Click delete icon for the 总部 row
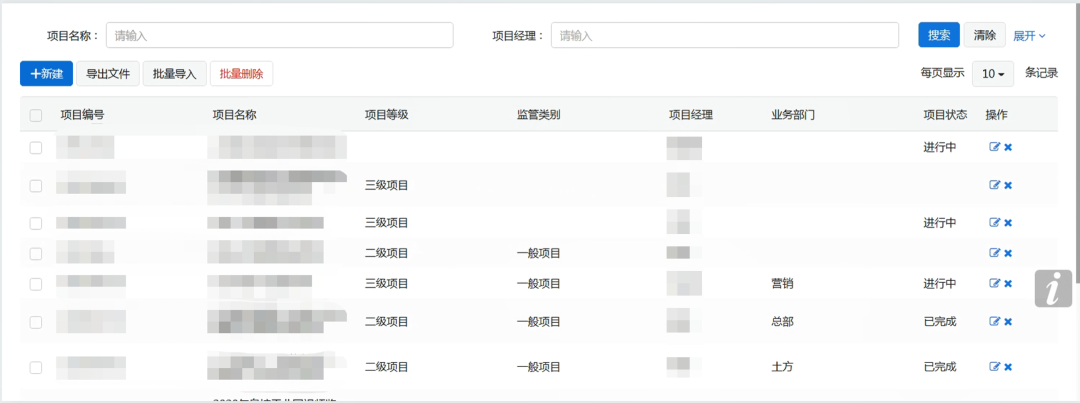1080x403 pixels. [x=1008, y=322]
